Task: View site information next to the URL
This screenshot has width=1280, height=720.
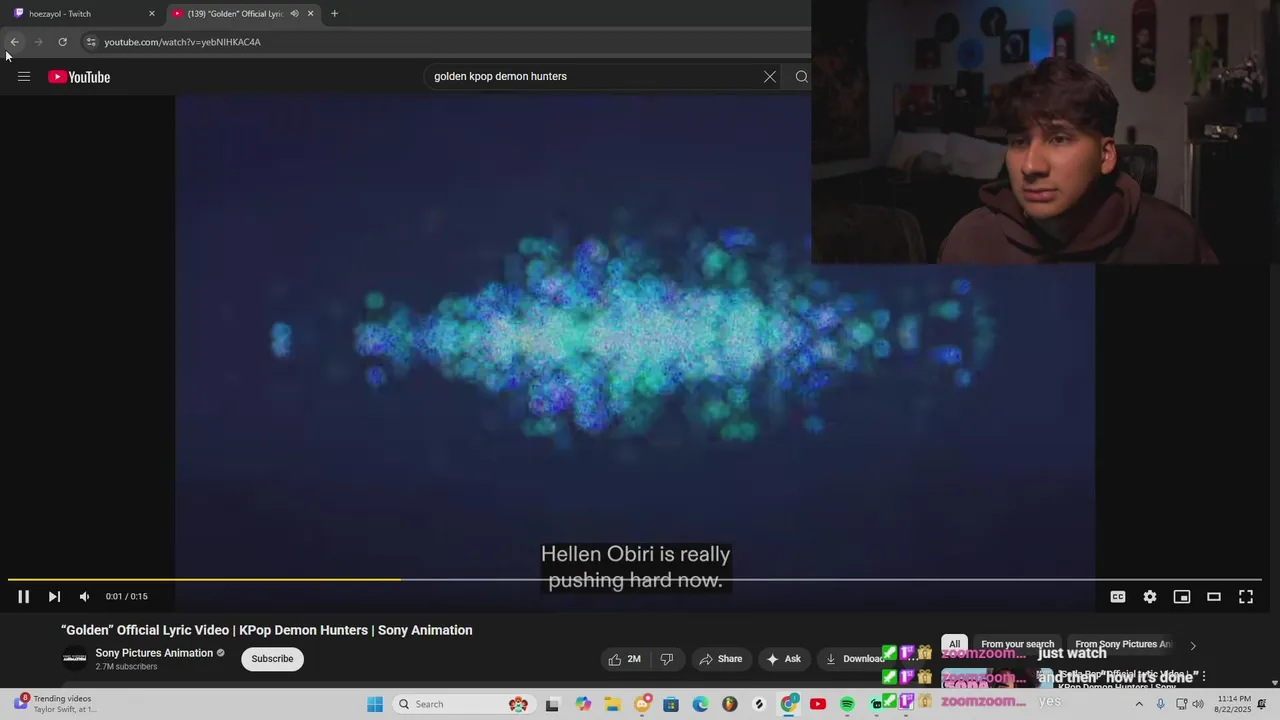Action: 90,42
